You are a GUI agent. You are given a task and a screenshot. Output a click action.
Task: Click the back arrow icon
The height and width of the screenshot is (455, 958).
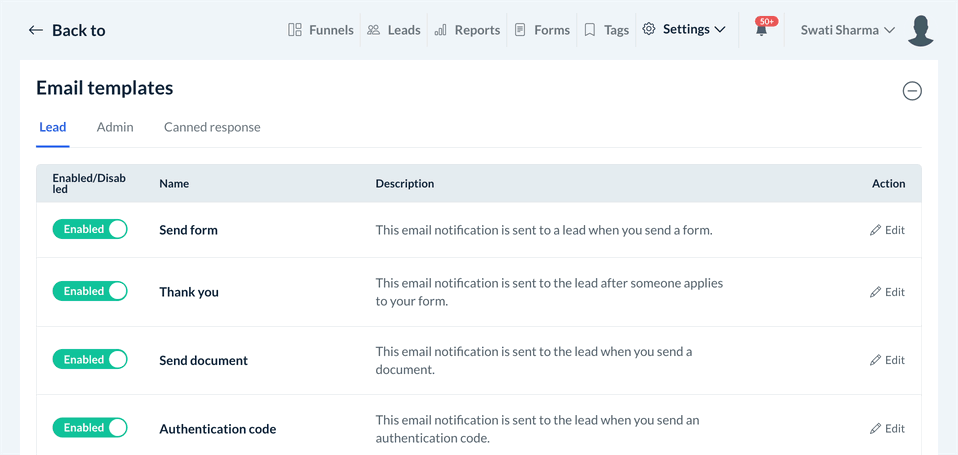pyautogui.click(x=36, y=30)
